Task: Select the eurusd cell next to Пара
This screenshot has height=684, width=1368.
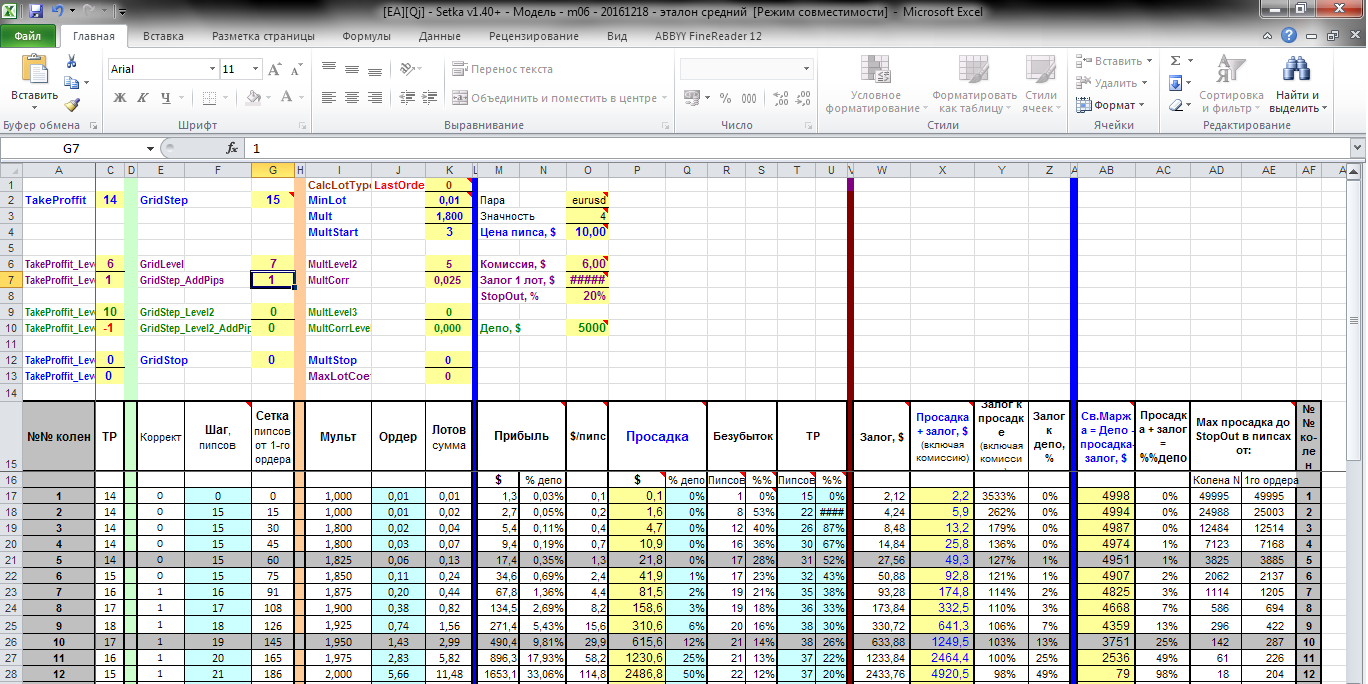Action: [587, 200]
